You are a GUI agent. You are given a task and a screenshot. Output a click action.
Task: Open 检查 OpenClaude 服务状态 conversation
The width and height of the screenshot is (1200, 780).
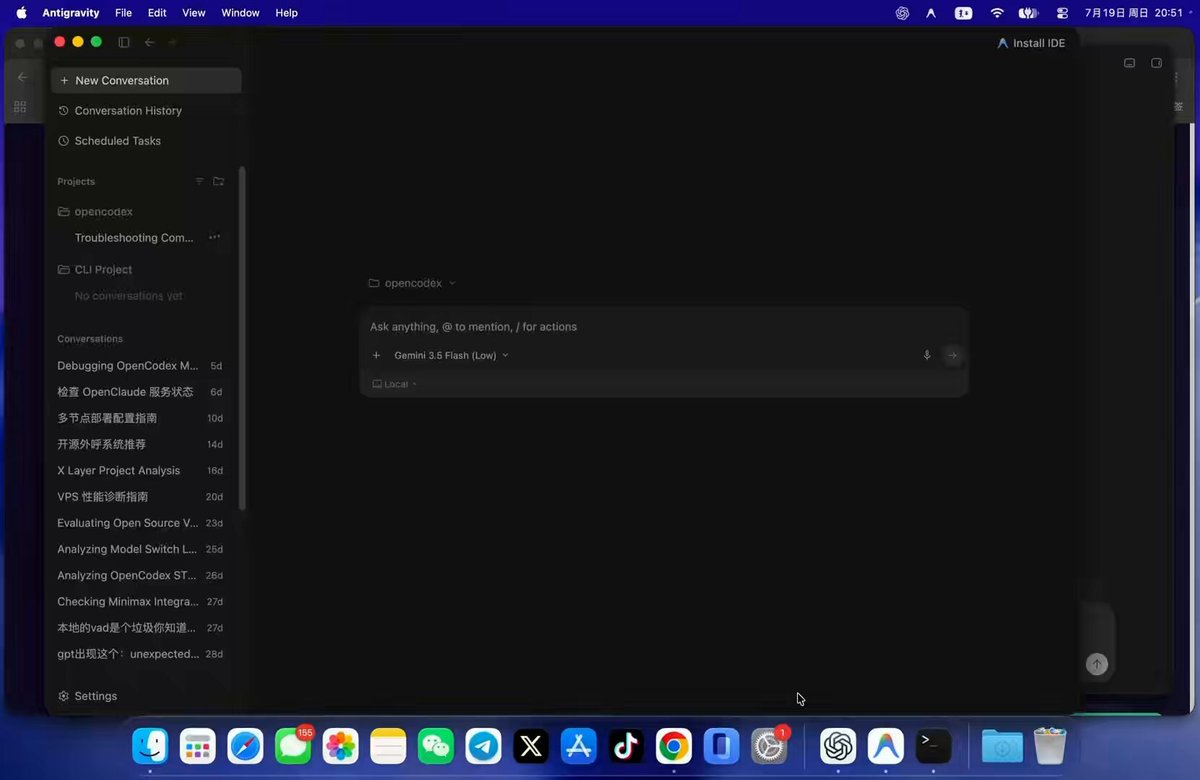(x=140, y=392)
